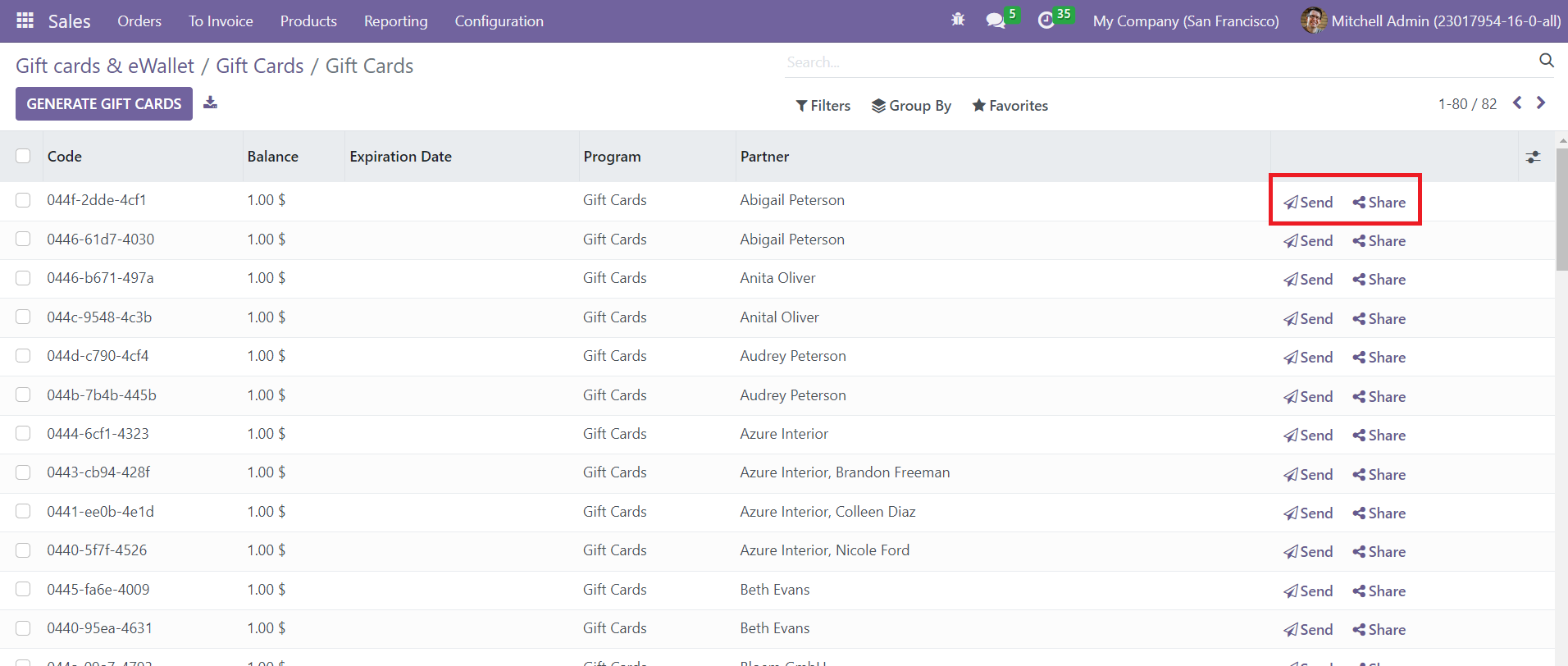Check the row for code 044f-2dde-4cf1

pos(23,200)
